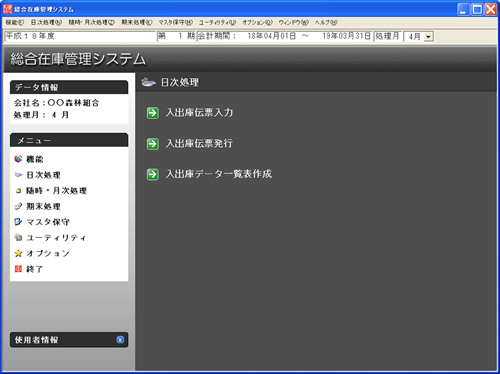Screen dimensions: 500x374
Task: Click 会社名:○○森林組合 text
Action: tap(56, 103)
